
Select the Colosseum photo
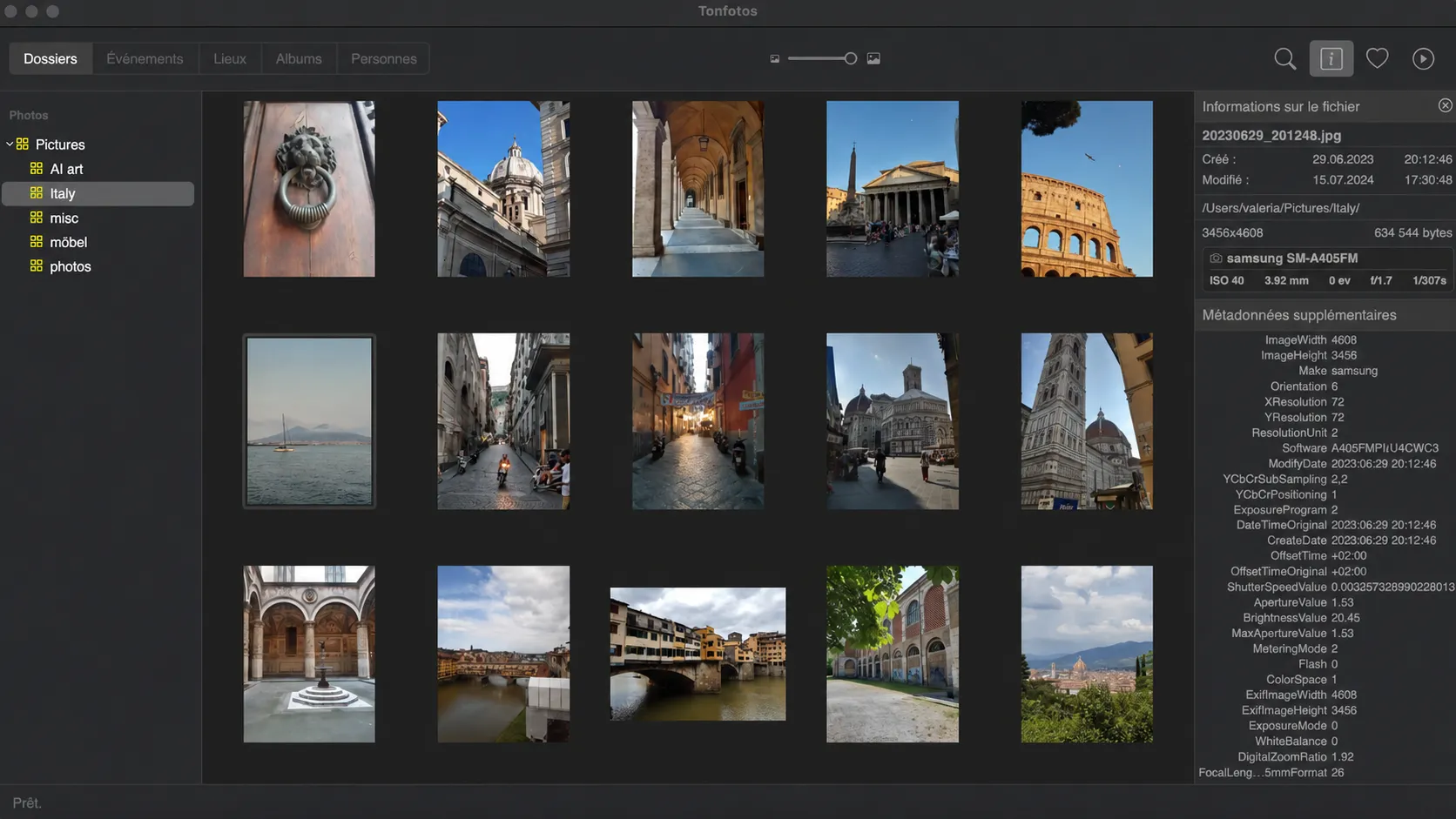(x=1087, y=189)
